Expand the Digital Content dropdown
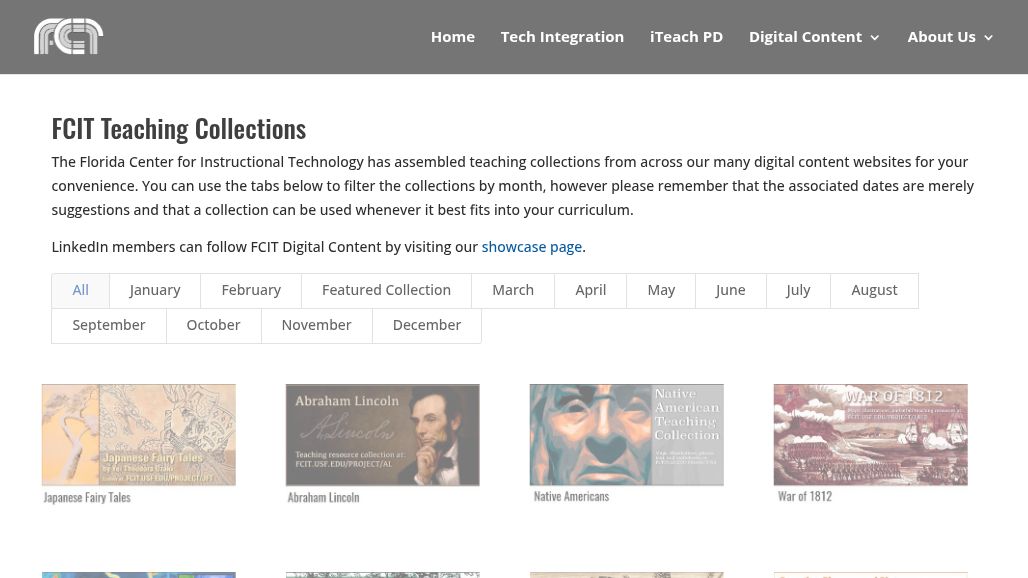This screenshot has width=1028, height=578. 814,37
